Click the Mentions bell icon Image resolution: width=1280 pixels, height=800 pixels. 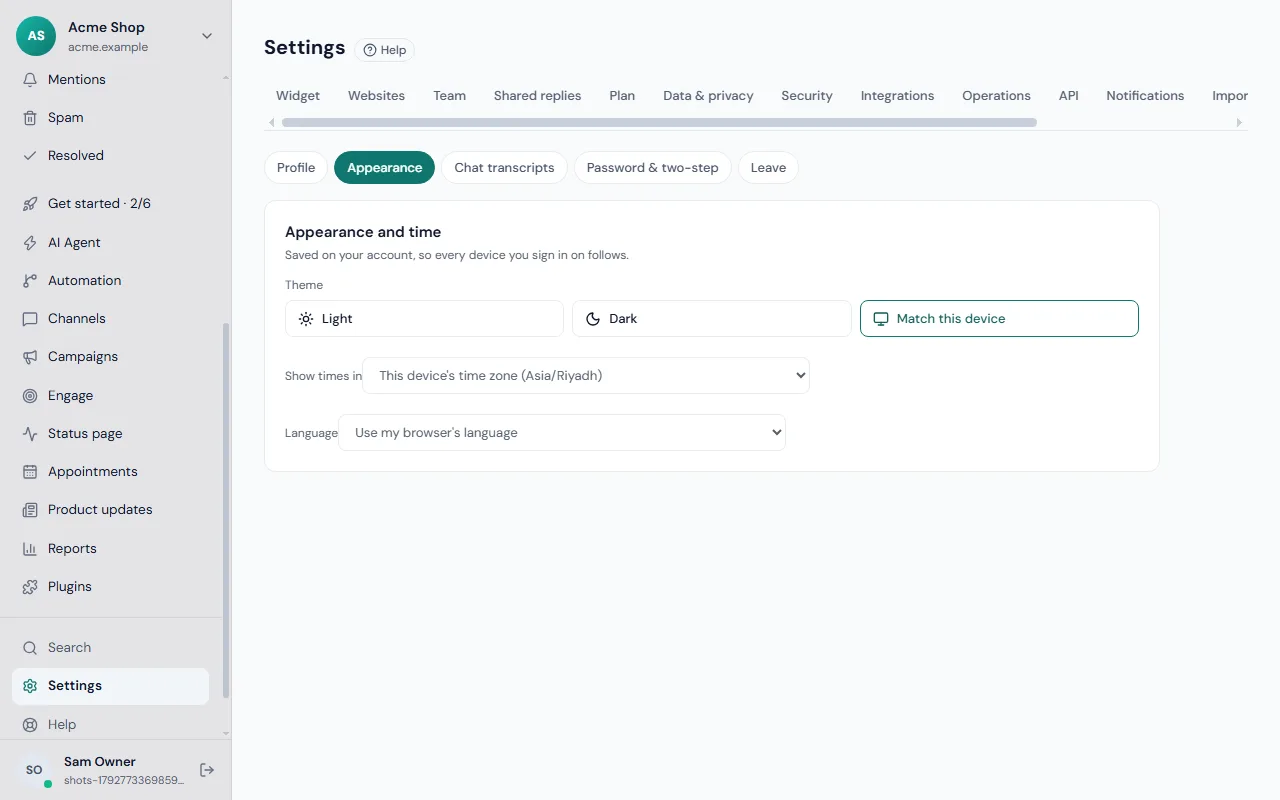[x=30, y=79]
